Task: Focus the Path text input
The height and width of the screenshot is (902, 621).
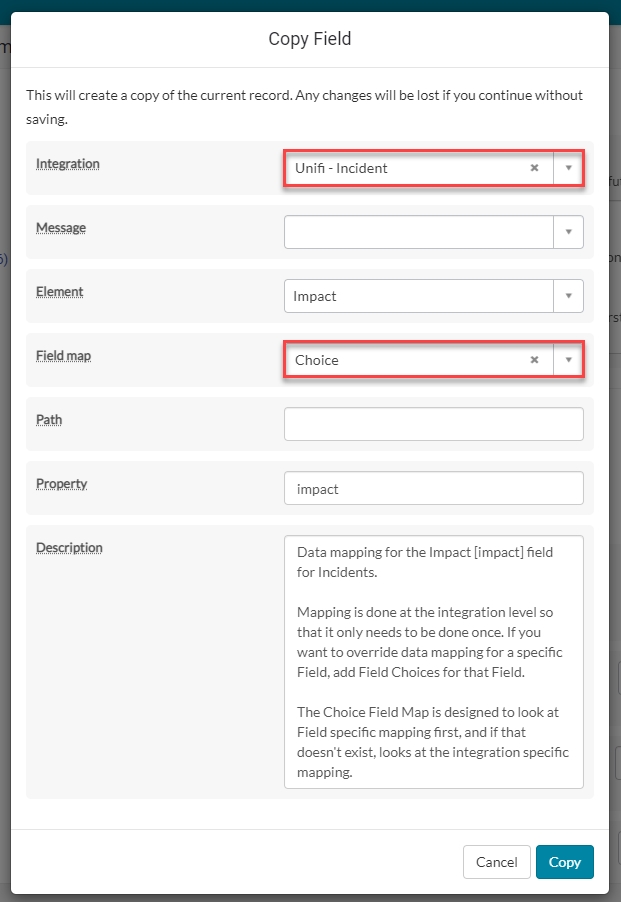Action: 433,424
